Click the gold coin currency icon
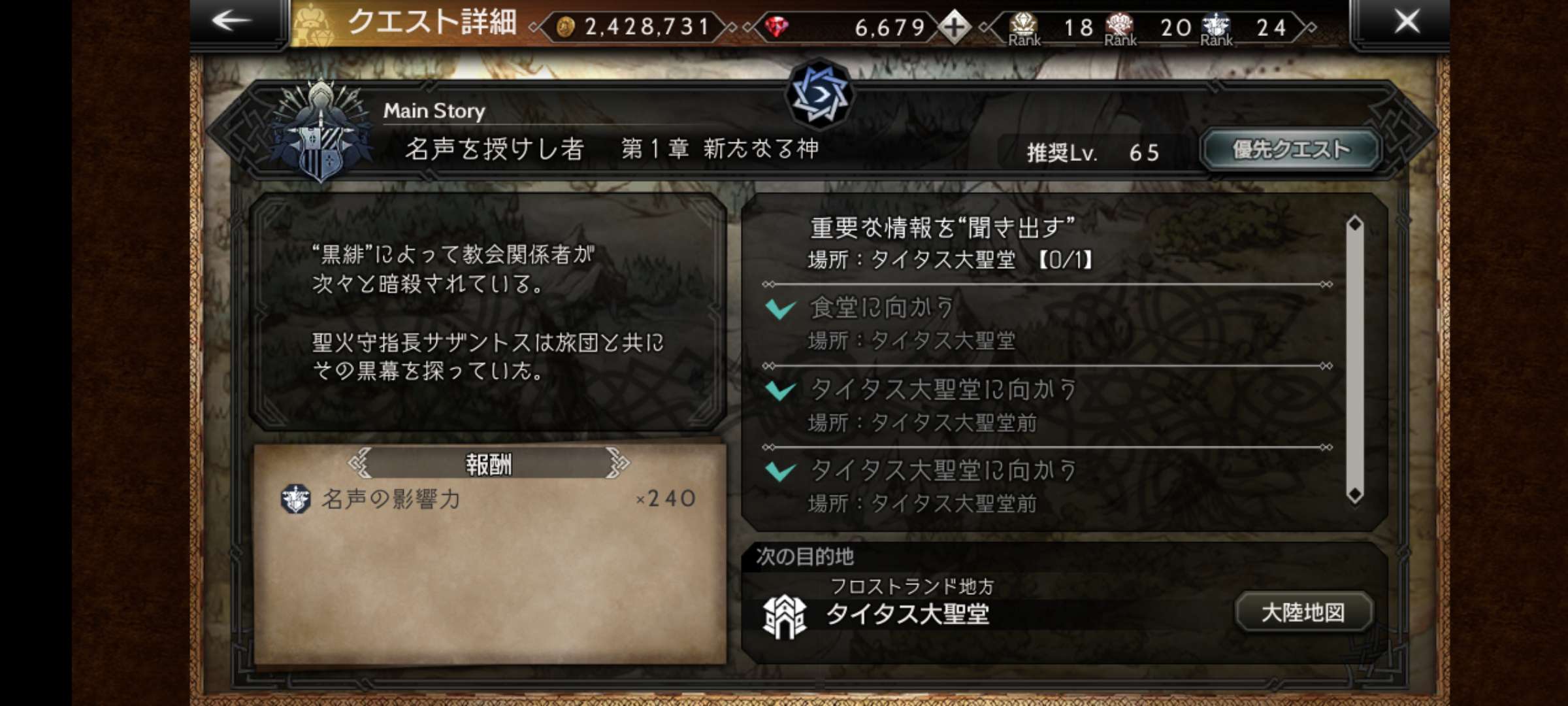Image resolution: width=1568 pixels, height=706 pixels. click(x=565, y=27)
